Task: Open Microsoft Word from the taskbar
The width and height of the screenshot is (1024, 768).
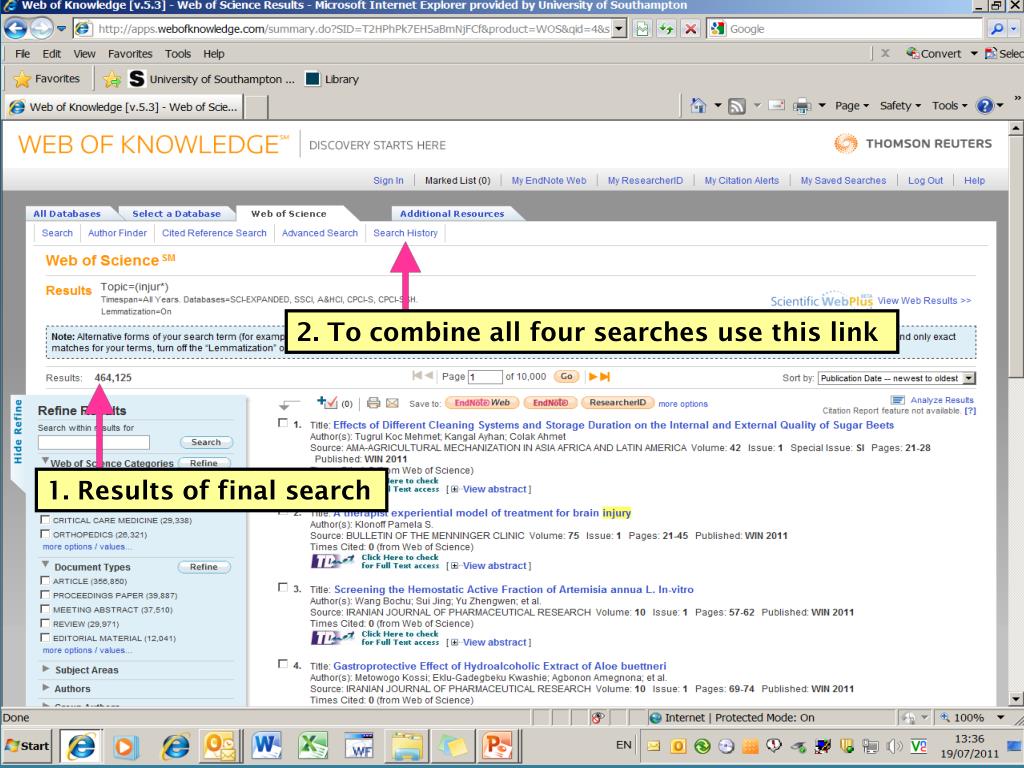Action: [x=267, y=746]
